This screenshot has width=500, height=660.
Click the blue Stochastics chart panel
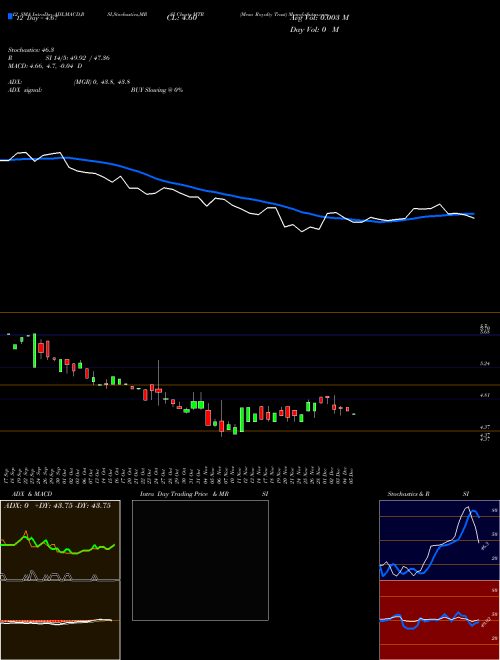(x=439, y=540)
